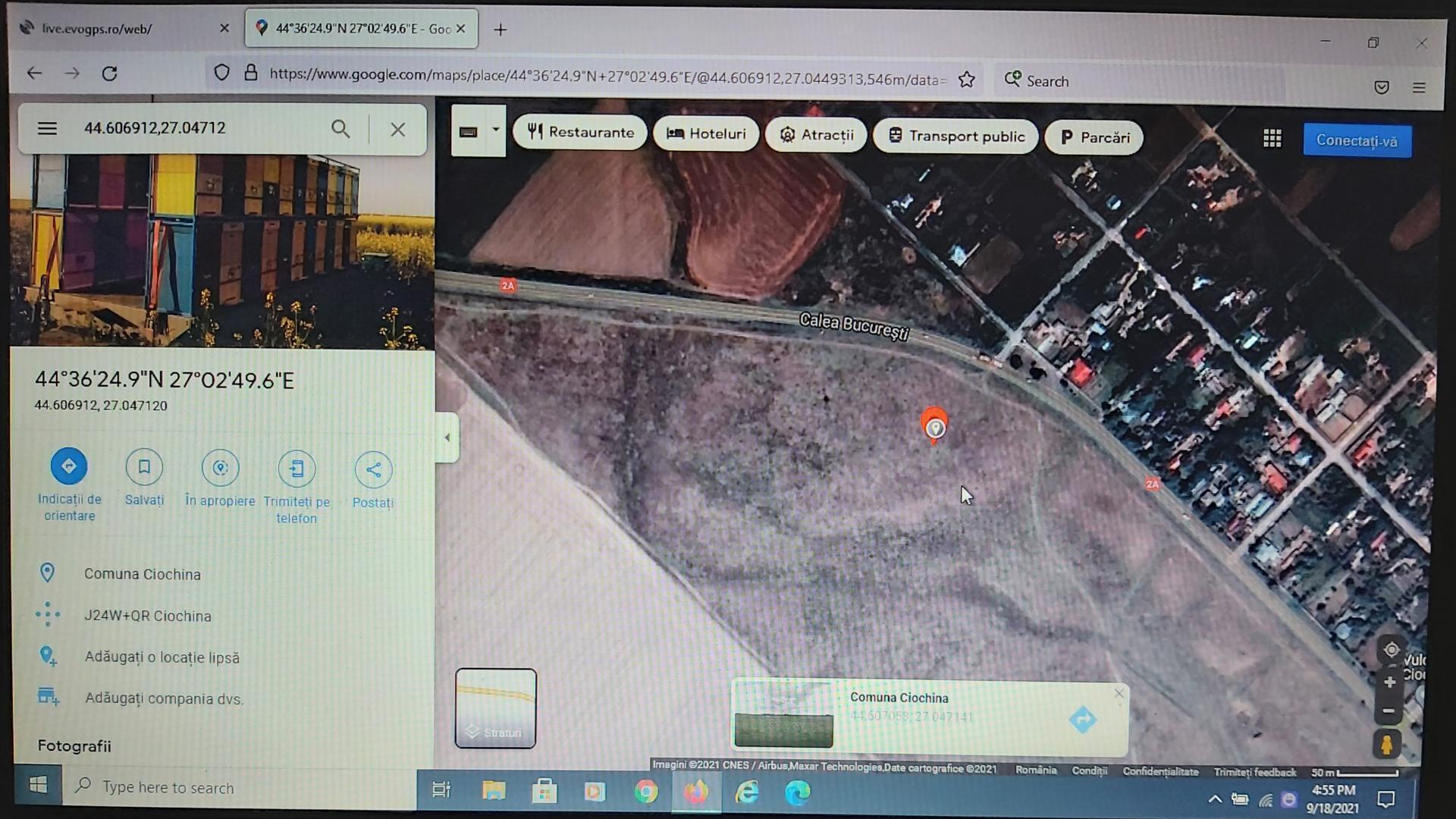The height and width of the screenshot is (819, 1456).
Task: Click the my location target icon
Action: pos(1391,650)
